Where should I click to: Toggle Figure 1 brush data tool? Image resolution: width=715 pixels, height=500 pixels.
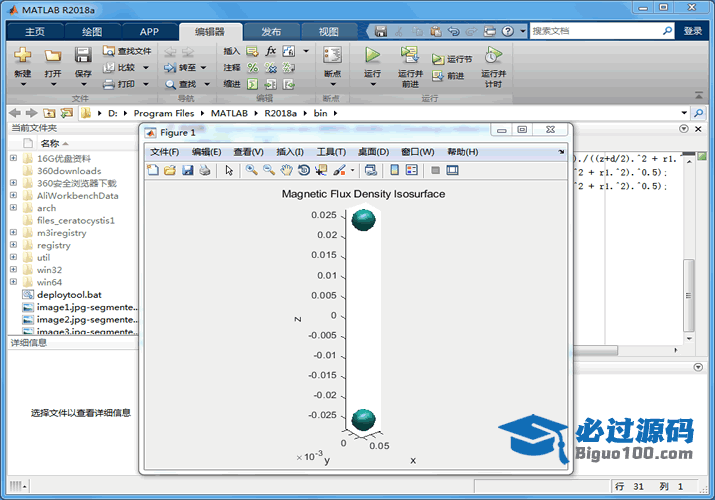339,170
